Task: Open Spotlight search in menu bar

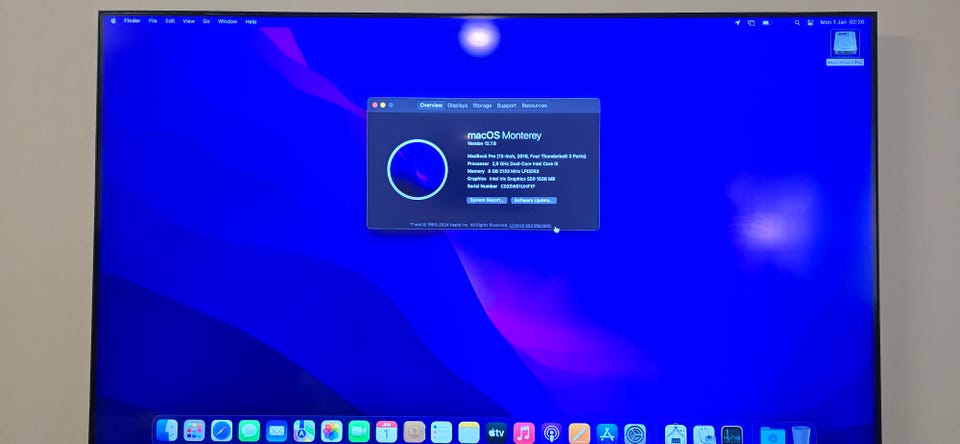Action: [797, 23]
